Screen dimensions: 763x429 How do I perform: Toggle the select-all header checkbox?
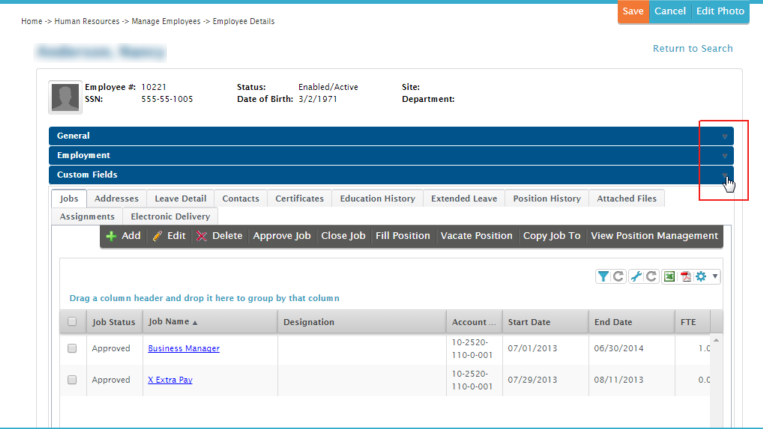[72, 322]
